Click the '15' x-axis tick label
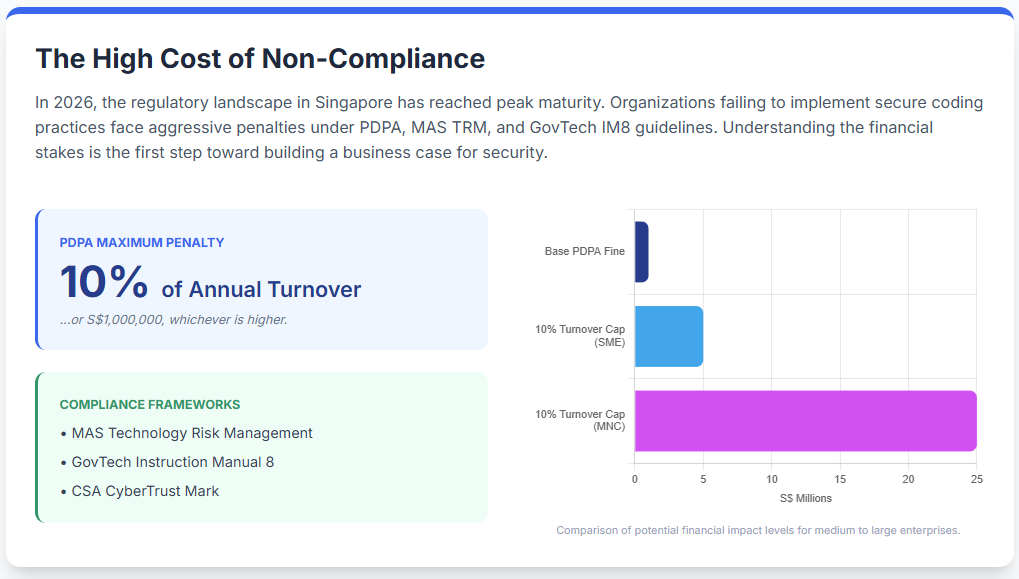1019x579 pixels. pos(840,480)
